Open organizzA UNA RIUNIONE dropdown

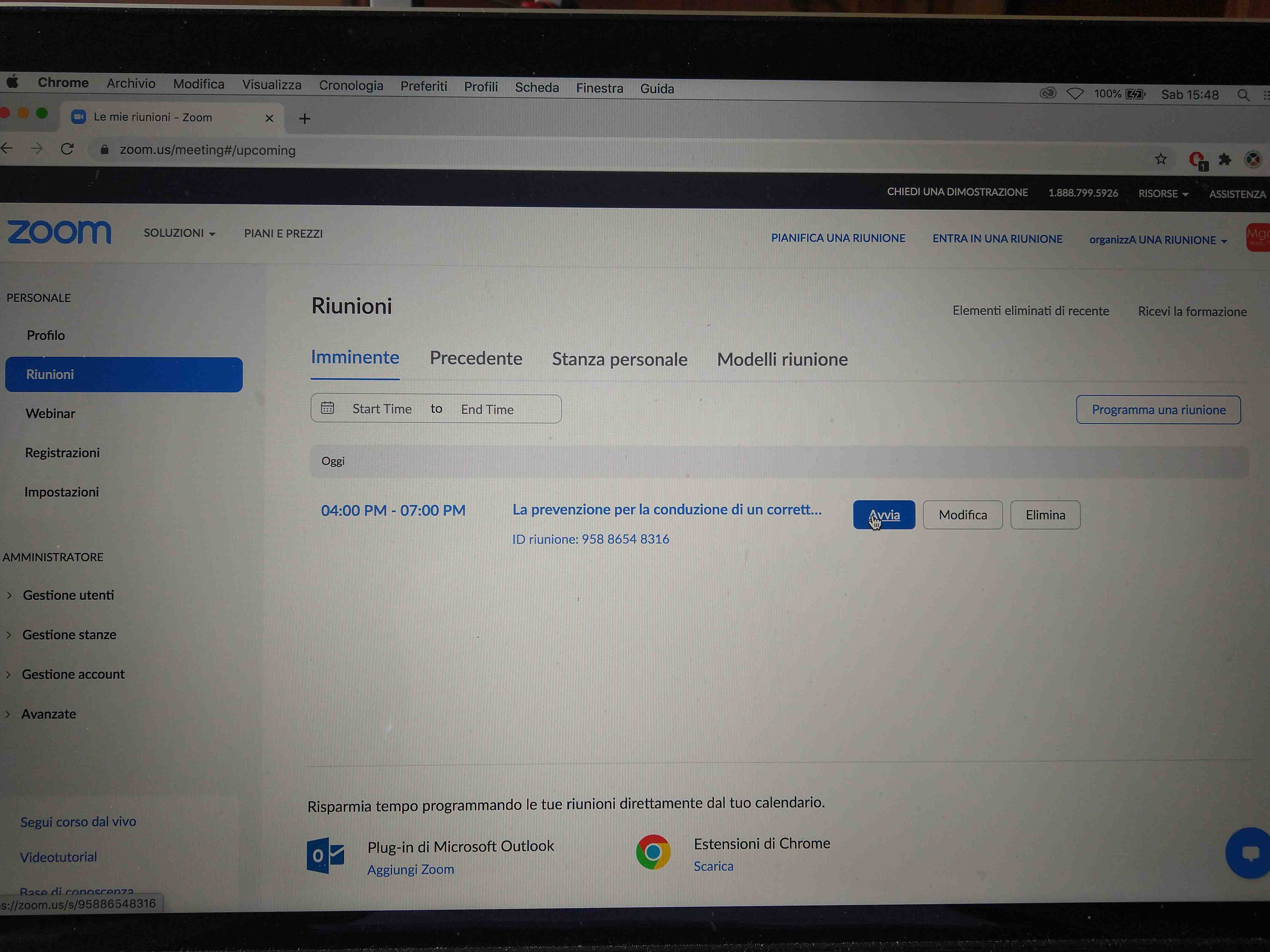pos(1158,240)
